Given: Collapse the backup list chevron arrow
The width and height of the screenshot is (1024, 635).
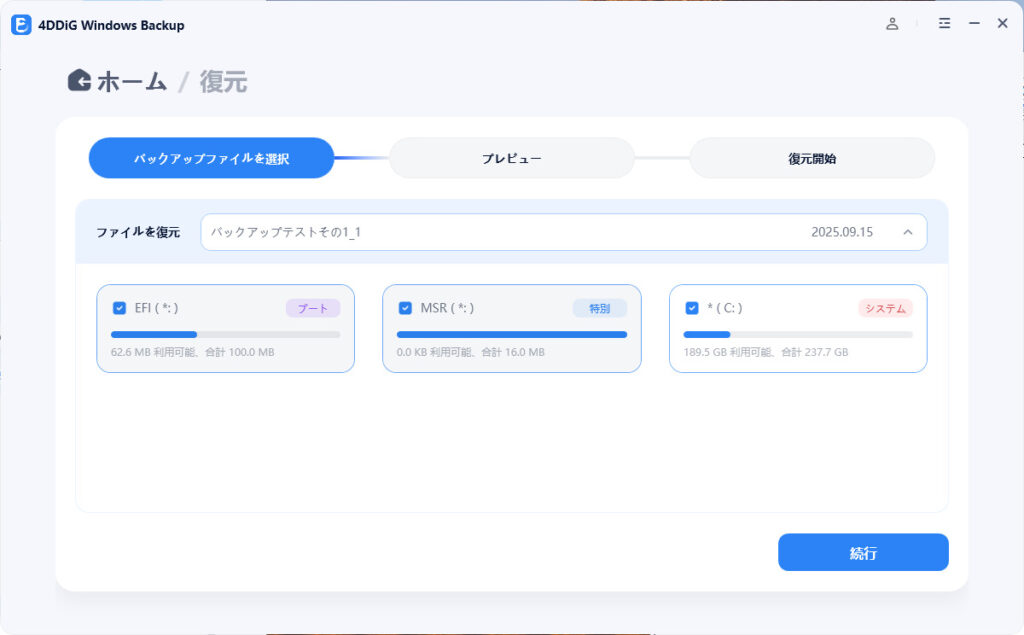Looking at the screenshot, I should 908,232.
